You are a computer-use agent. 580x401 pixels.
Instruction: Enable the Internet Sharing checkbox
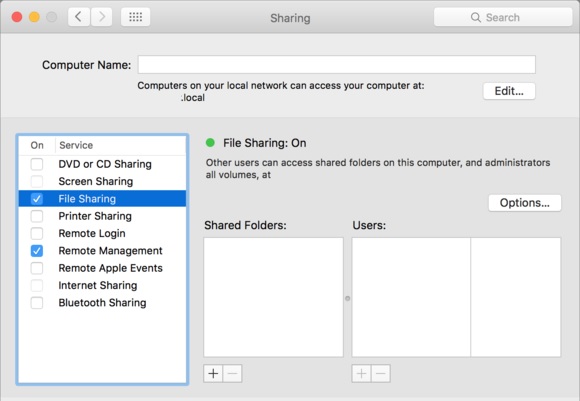(37, 286)
